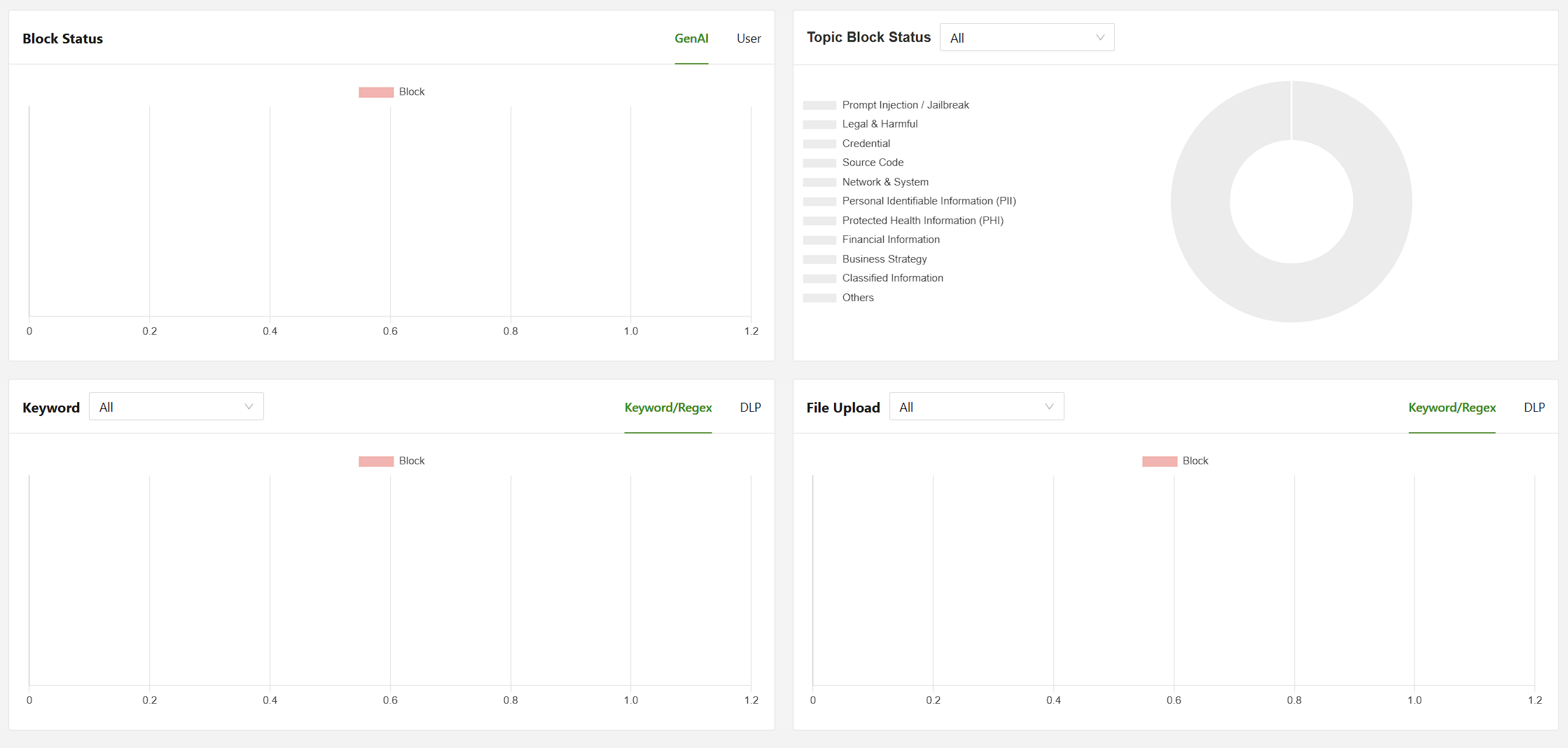Switch to DLP tab in File Upload panel
Image resolution: width=1568 pixels, height=748 pixels.
tap(1534, 408)
